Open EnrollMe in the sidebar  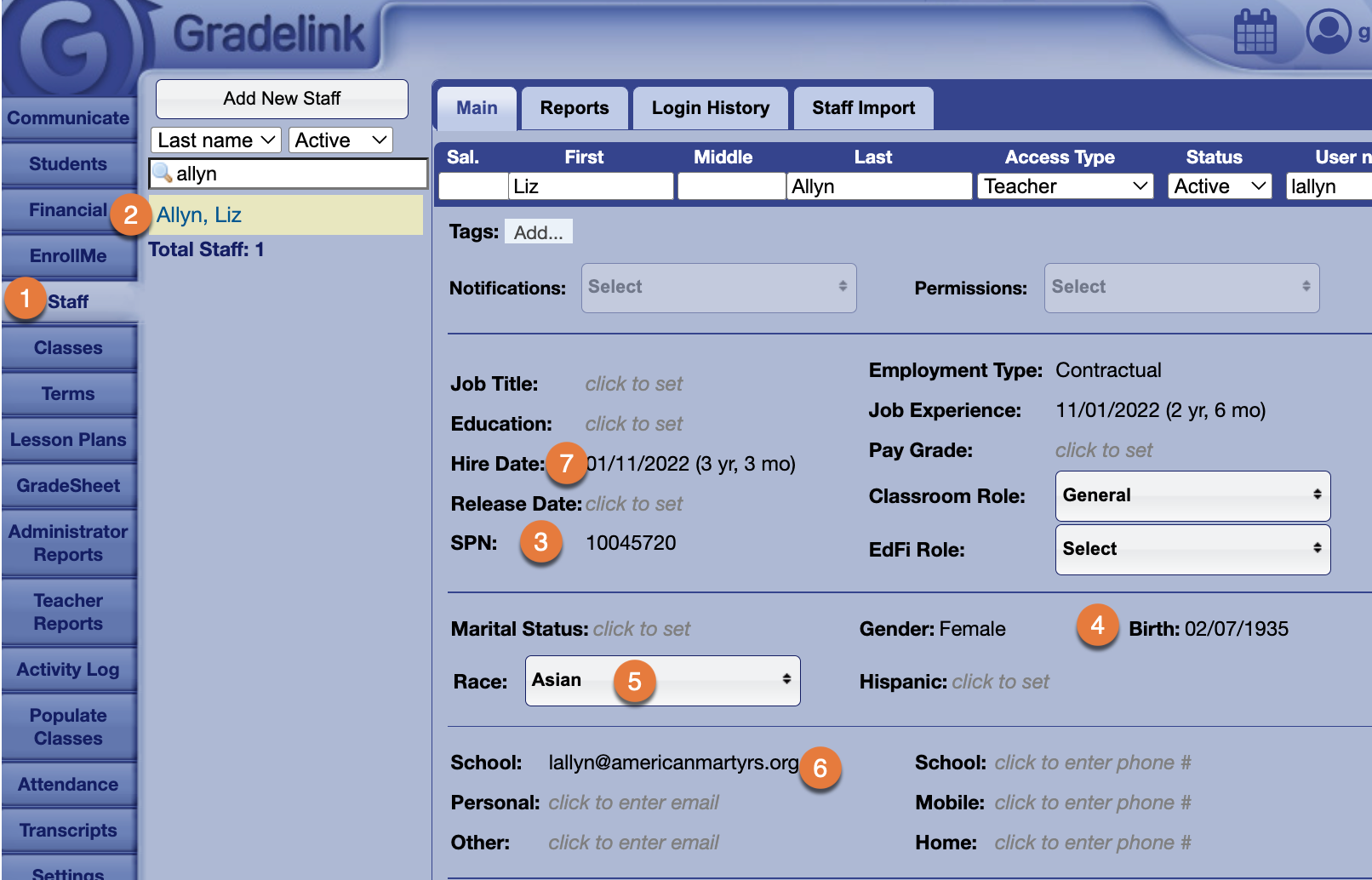pyautogui.click(x=68, y=256)
